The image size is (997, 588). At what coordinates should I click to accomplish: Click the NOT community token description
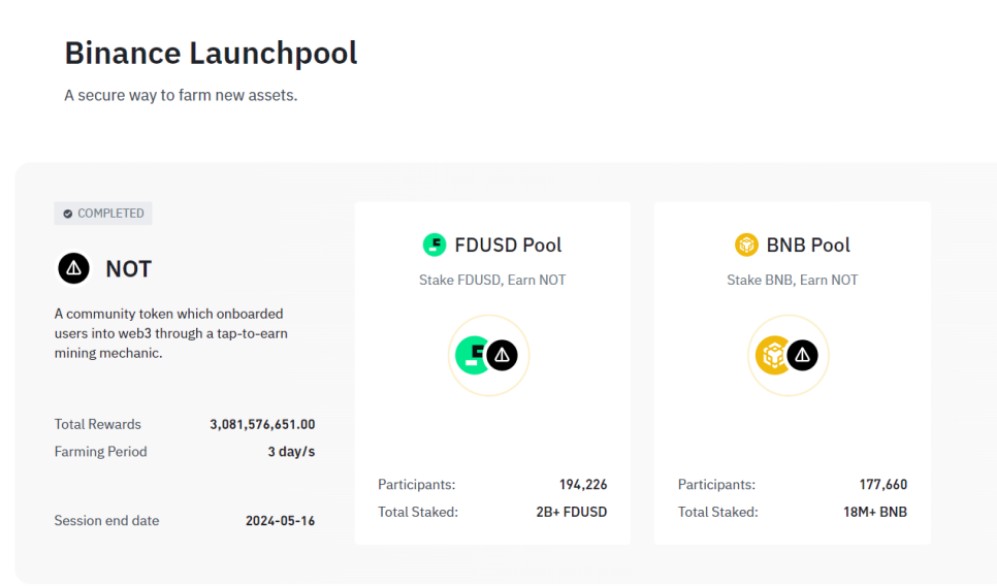tap(171, 333)
